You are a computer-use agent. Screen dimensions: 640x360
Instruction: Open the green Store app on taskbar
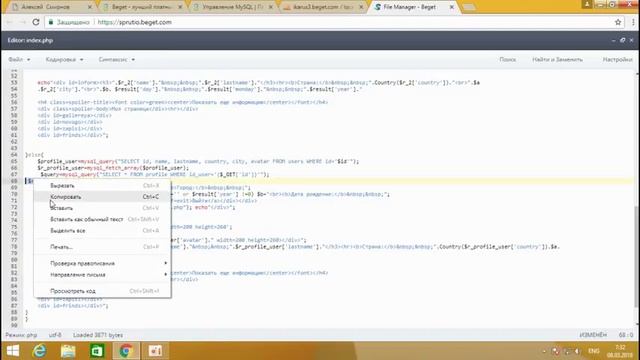pyautogui.click(x=97, y=351)
